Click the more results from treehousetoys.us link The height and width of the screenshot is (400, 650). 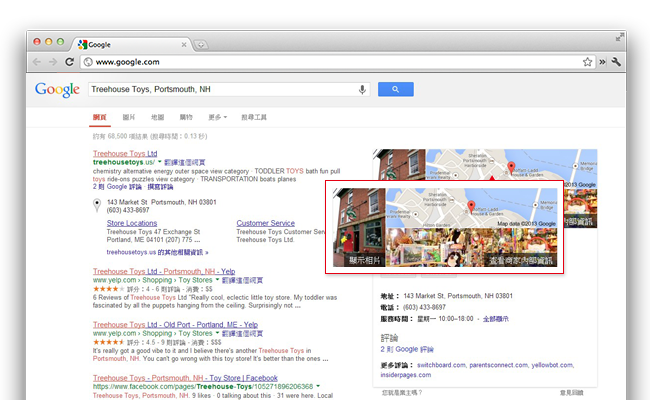pyautogui.click(x=158, y=252)
